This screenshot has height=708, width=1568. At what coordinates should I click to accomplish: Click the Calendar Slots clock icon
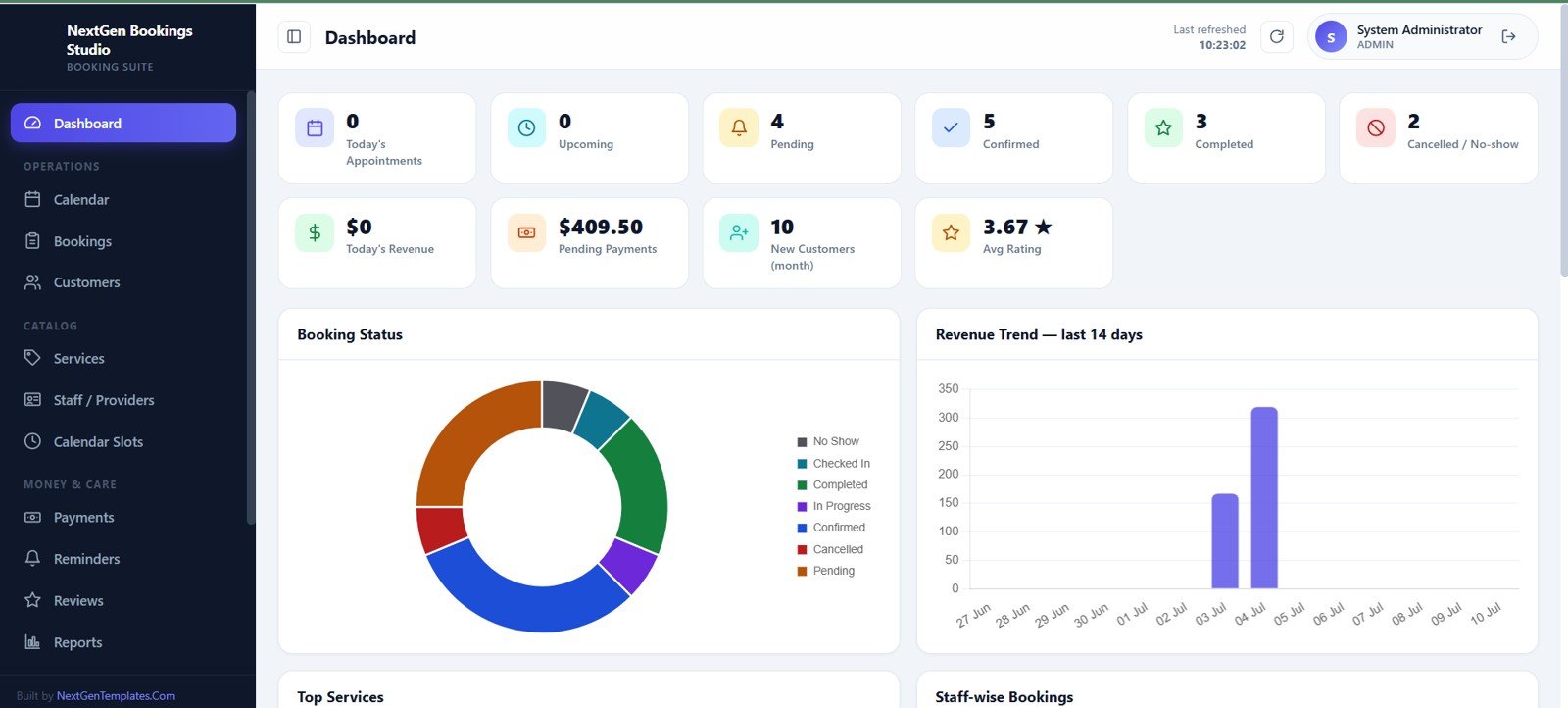click(32, 441)
